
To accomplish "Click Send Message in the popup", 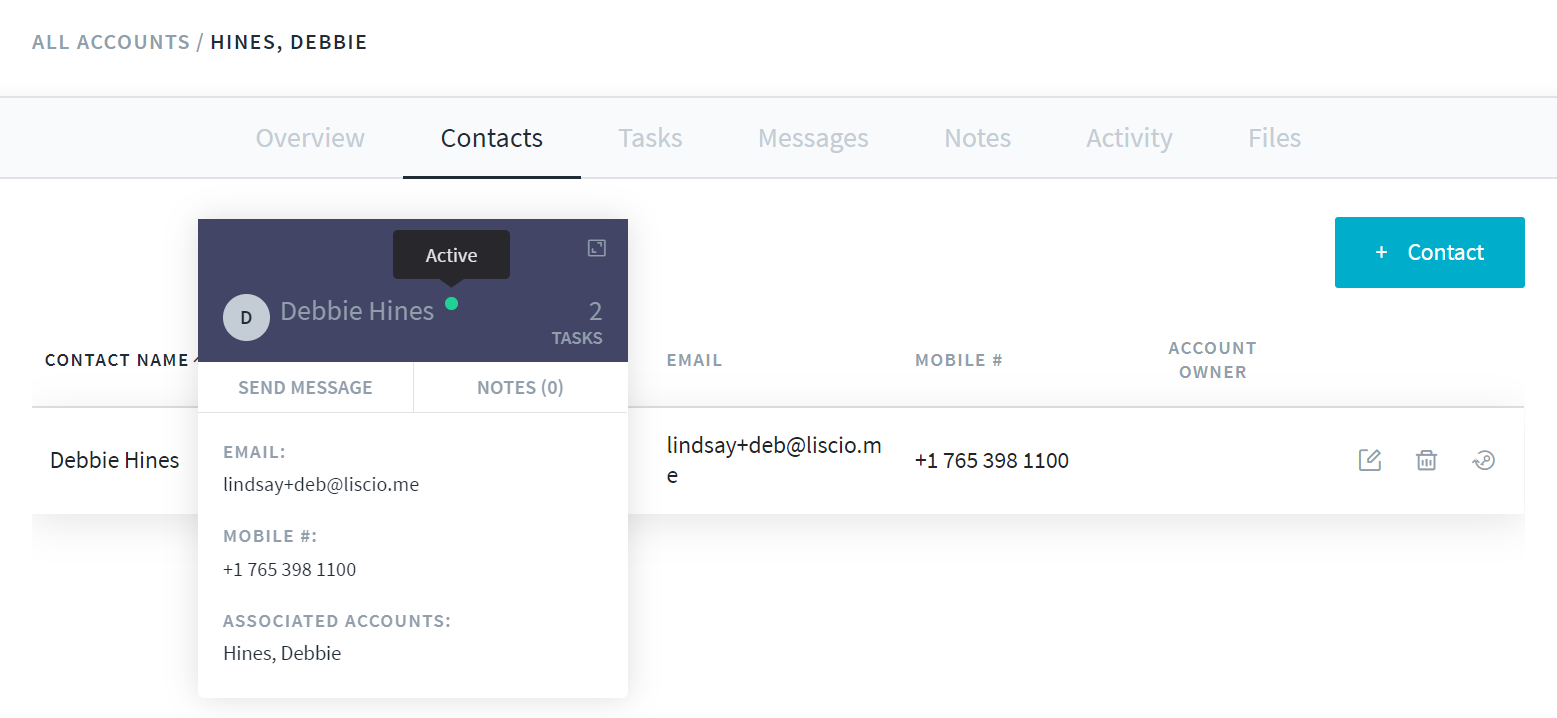I will 305,388.
